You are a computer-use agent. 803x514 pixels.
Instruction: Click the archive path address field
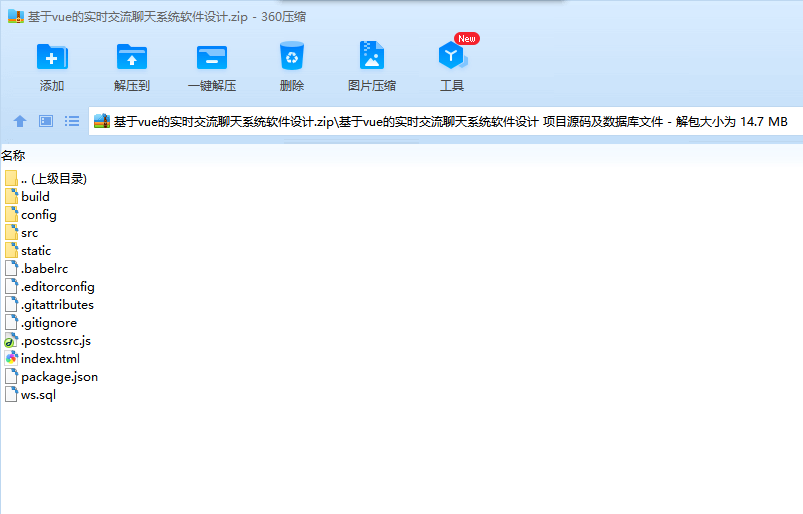pos(446,121)
